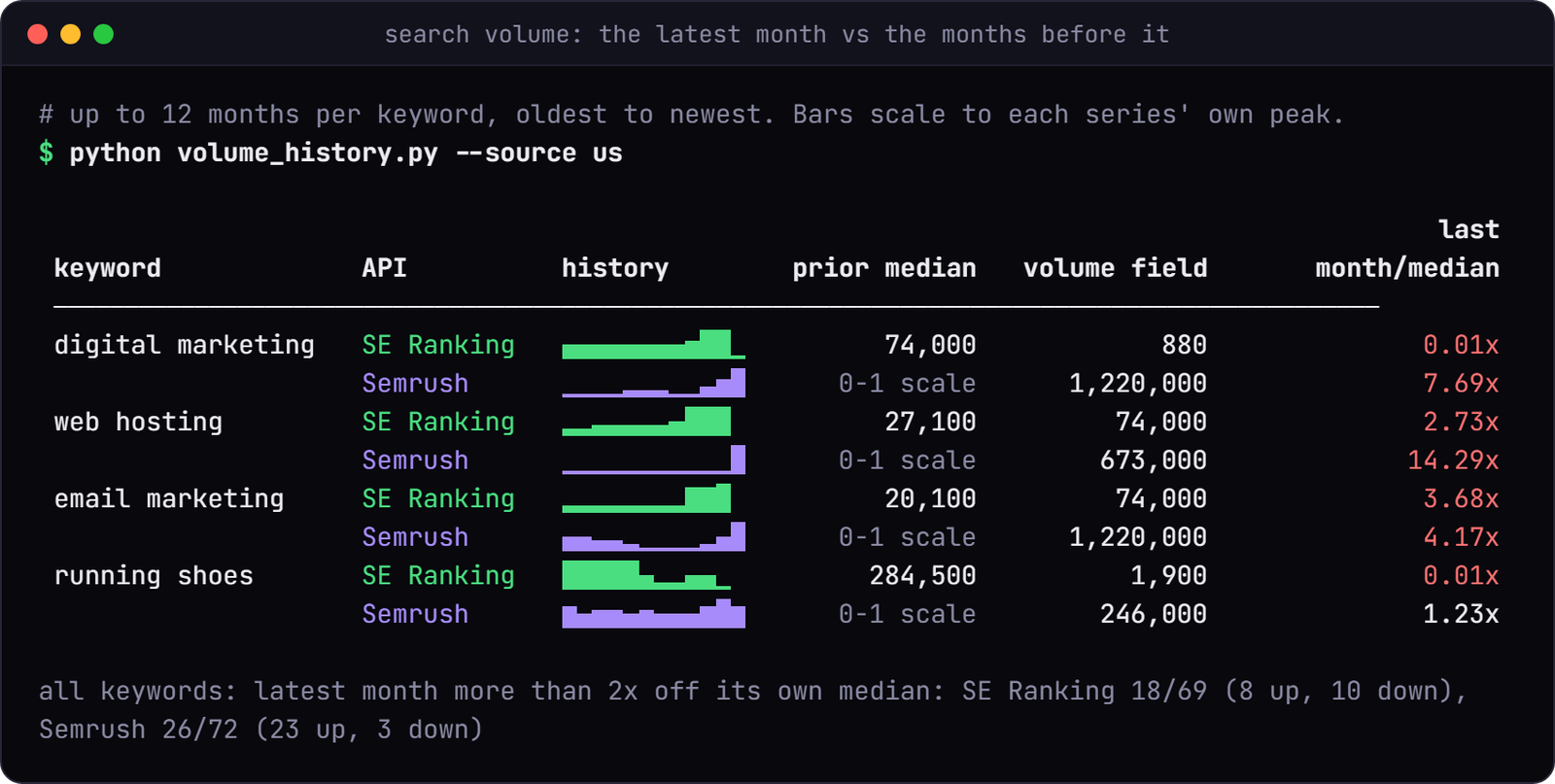Click the yellow minimize window button

pyautogui.click(x=71, y=35)
